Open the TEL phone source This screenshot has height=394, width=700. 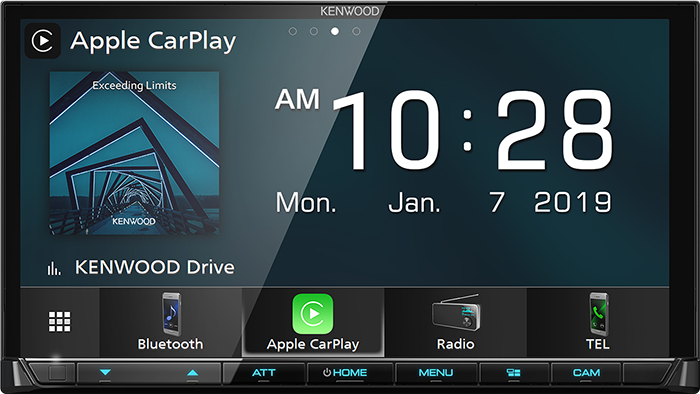[598, 322]
